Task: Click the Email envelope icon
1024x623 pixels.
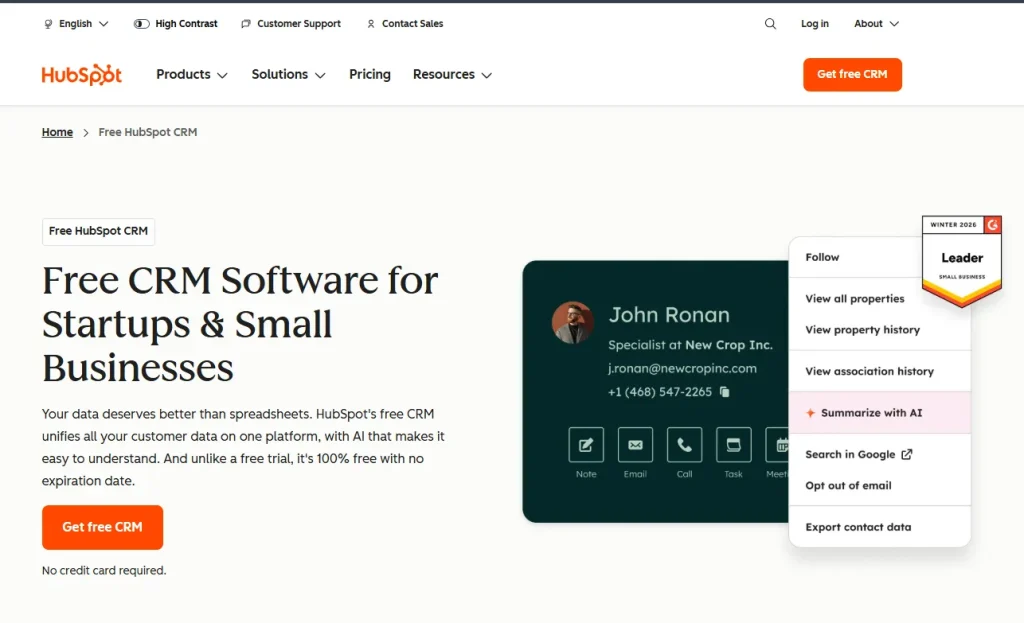Action: (x=635, y=445)
